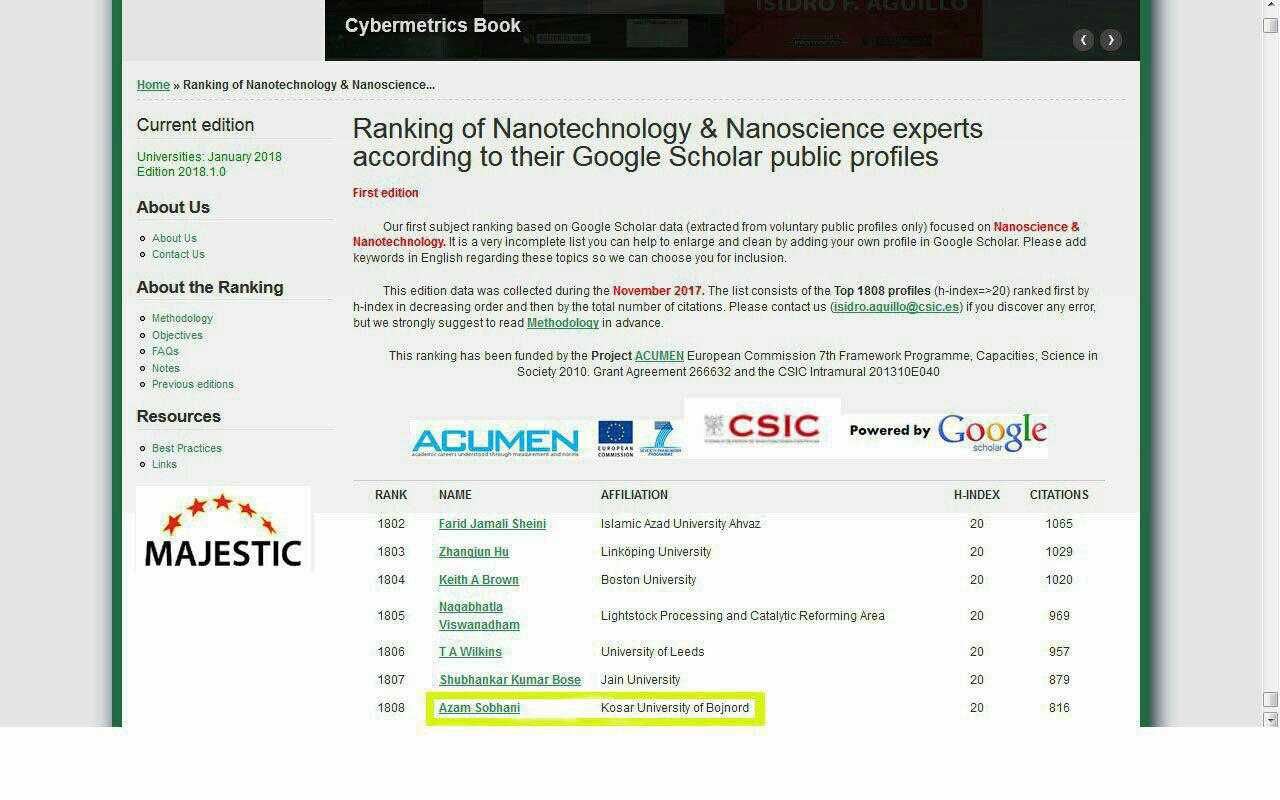Click the Cybermetrics Book banner title
Viewport: 1280px width, 800px height.
432,26
